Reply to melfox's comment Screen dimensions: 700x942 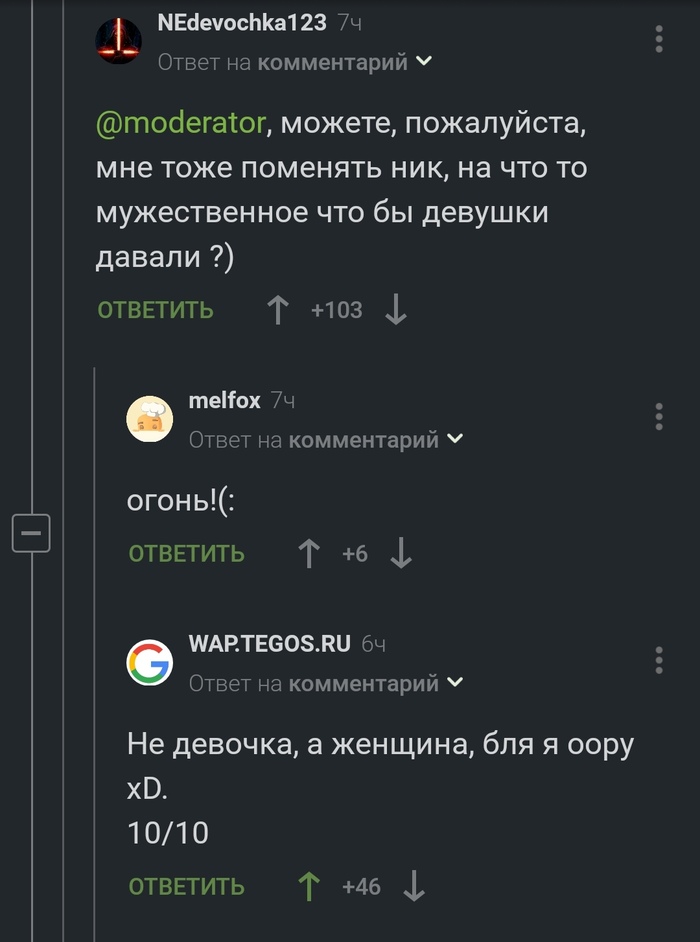point(187,553)
